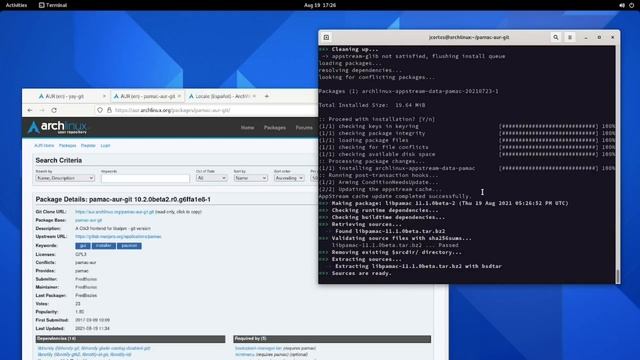The image size is (640, 360).
Task: Click the 'Package Details' heading text
Action: point(123,199)
